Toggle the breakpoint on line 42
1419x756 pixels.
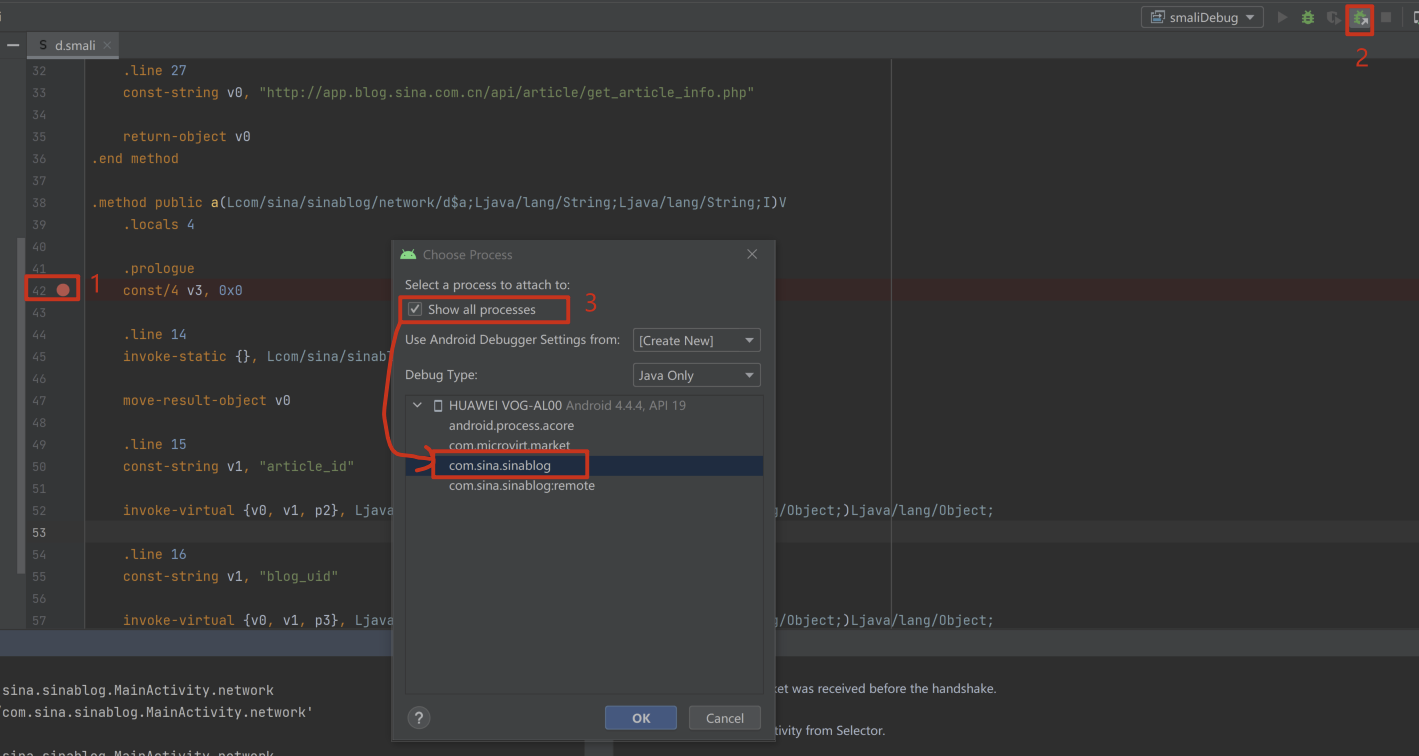[x=63, y=290]
